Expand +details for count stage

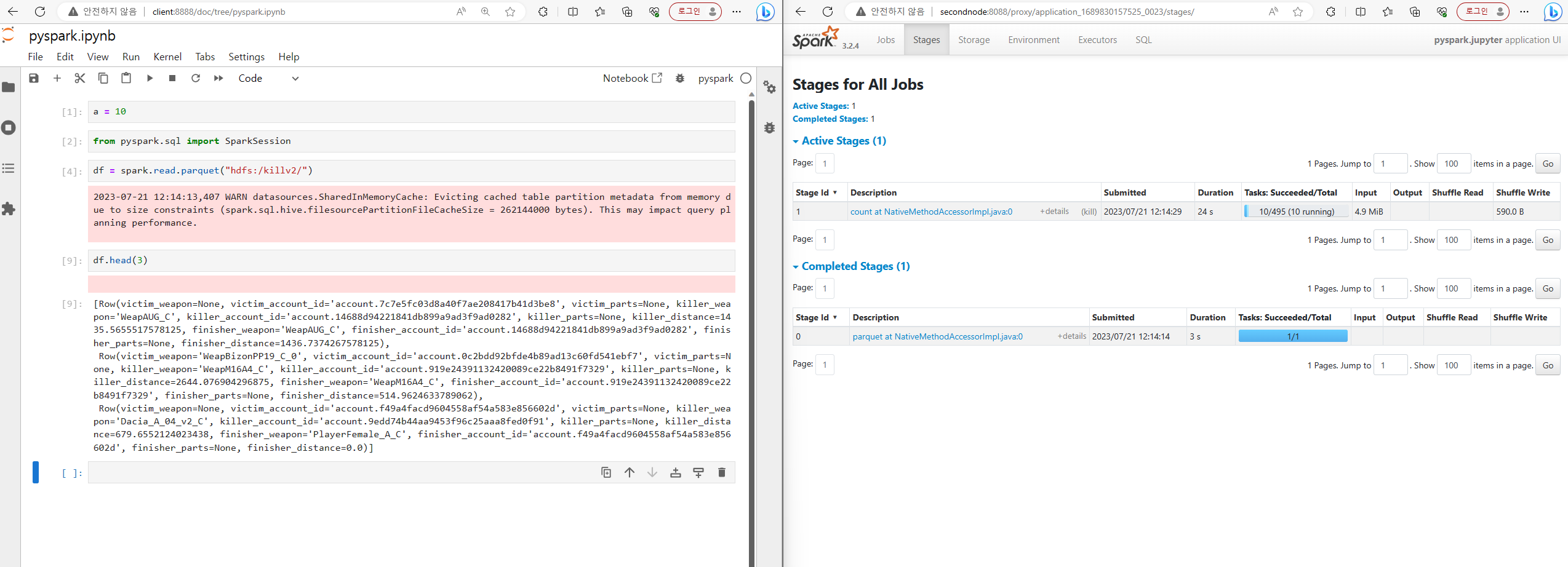pos(1054,212)
